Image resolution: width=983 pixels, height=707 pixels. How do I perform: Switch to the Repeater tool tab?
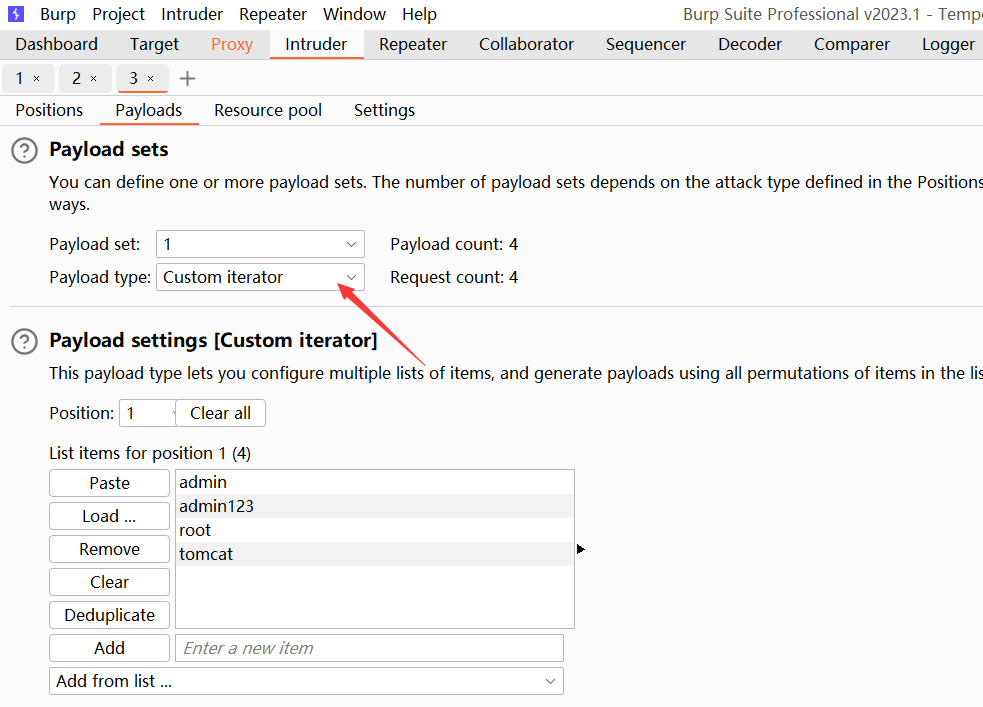pos(413,45)
